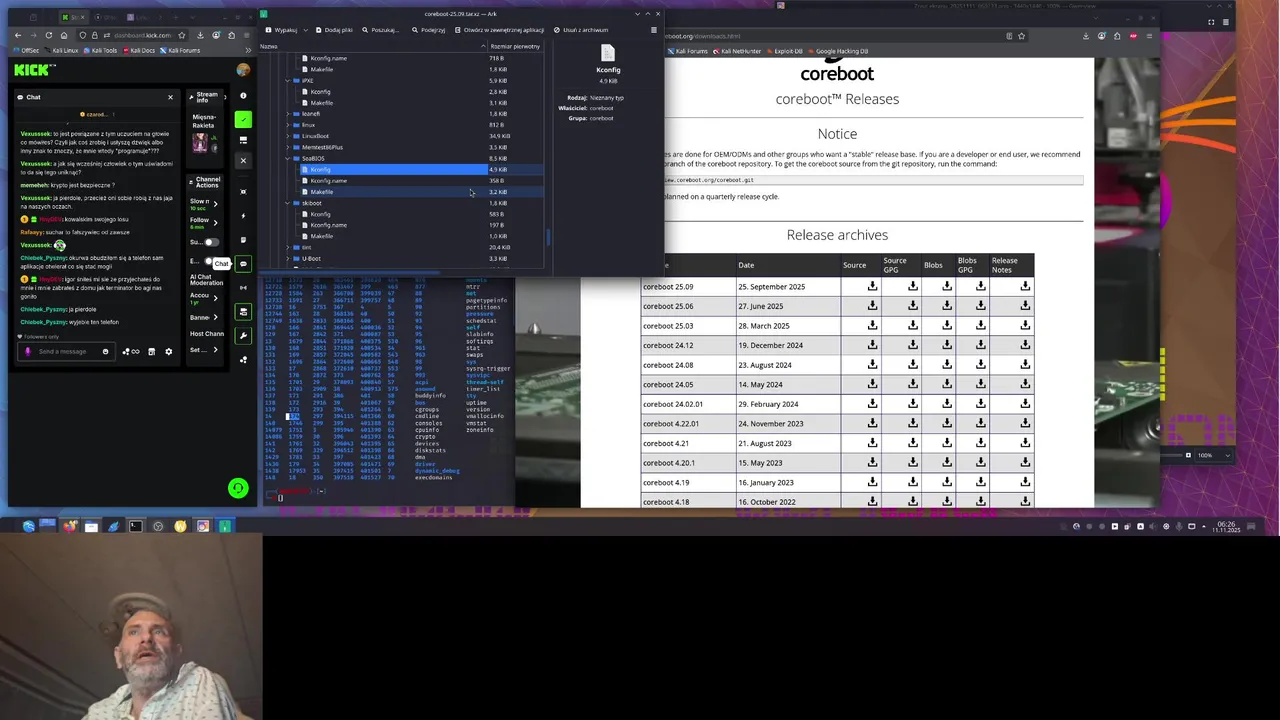Click the shop icon below chat
This screenshot has width=1280, height=720.
click(151, 351)
